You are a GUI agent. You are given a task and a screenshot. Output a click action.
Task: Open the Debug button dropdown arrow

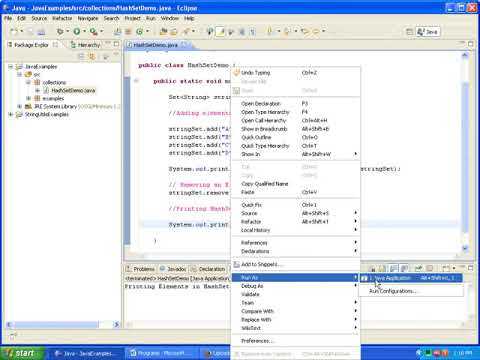pyautogui.click(x=68, y=31)
